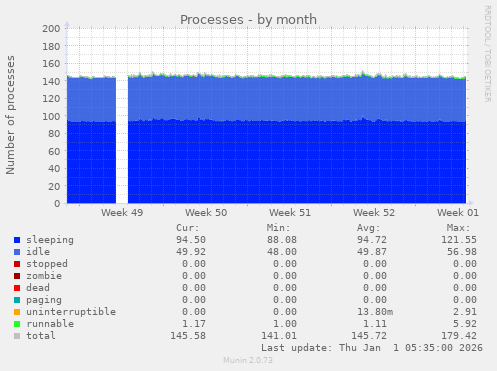Viewport: 497px width, 371px height.
Task: Click runnable average value 1.11
Action: point(375,324)
